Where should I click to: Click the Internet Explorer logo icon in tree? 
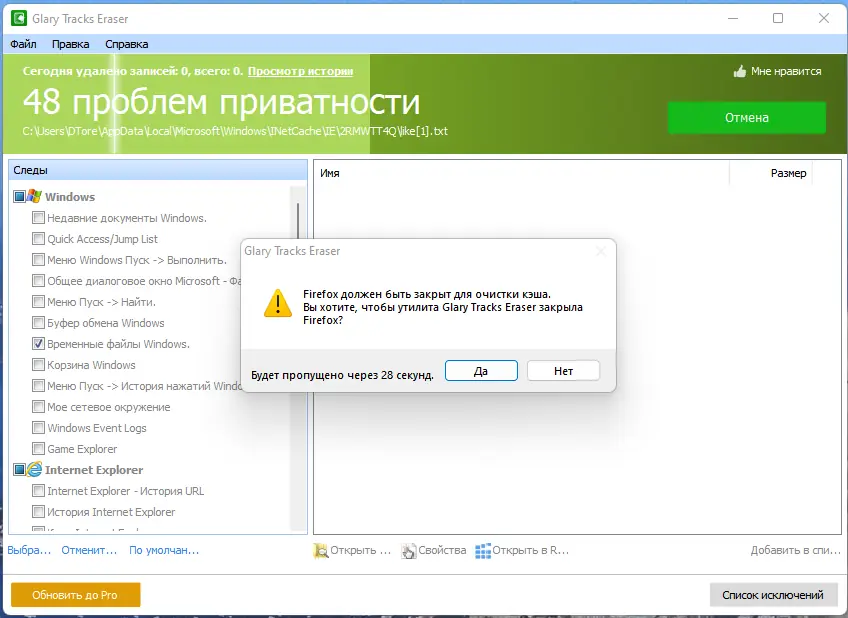[35, 469]
